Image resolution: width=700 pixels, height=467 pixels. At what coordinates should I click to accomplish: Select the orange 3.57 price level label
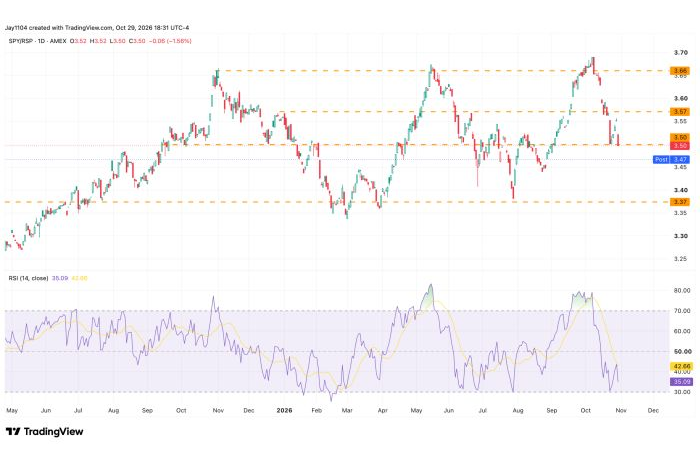[680, 112]
